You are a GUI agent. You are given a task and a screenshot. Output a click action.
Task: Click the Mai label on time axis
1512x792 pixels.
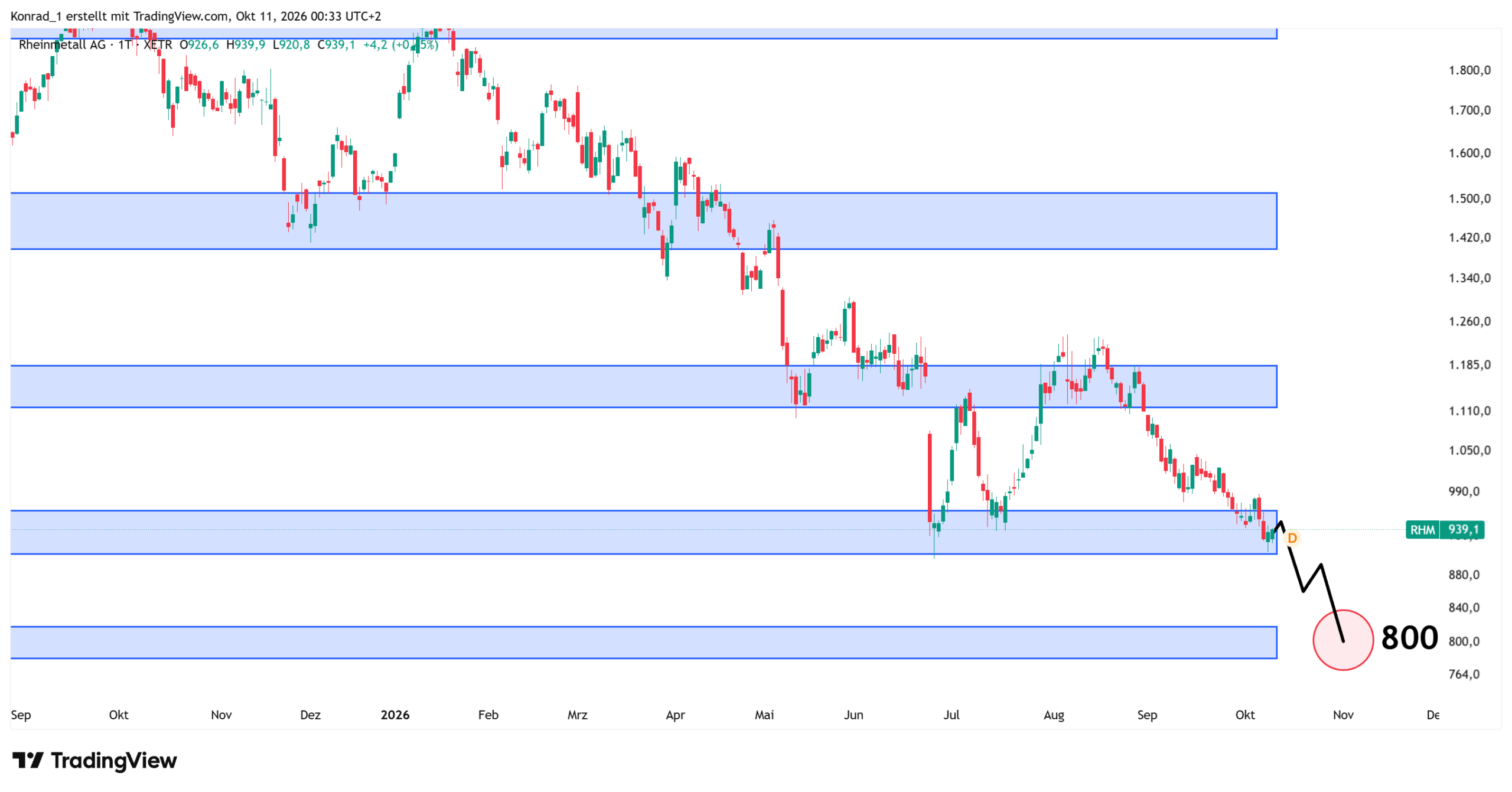[x=764, y=715]
